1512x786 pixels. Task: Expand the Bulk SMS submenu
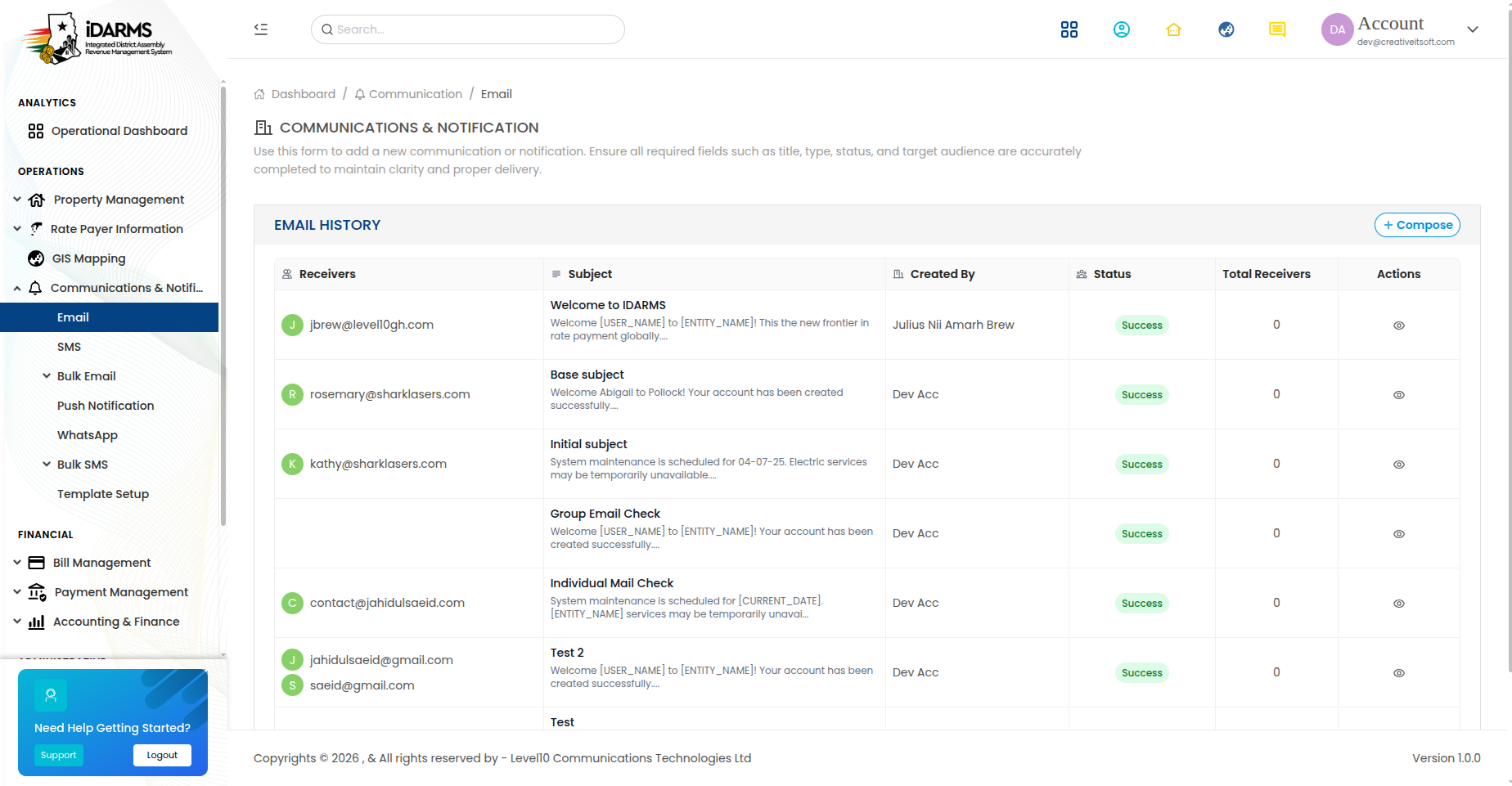(x=47, y=465)
